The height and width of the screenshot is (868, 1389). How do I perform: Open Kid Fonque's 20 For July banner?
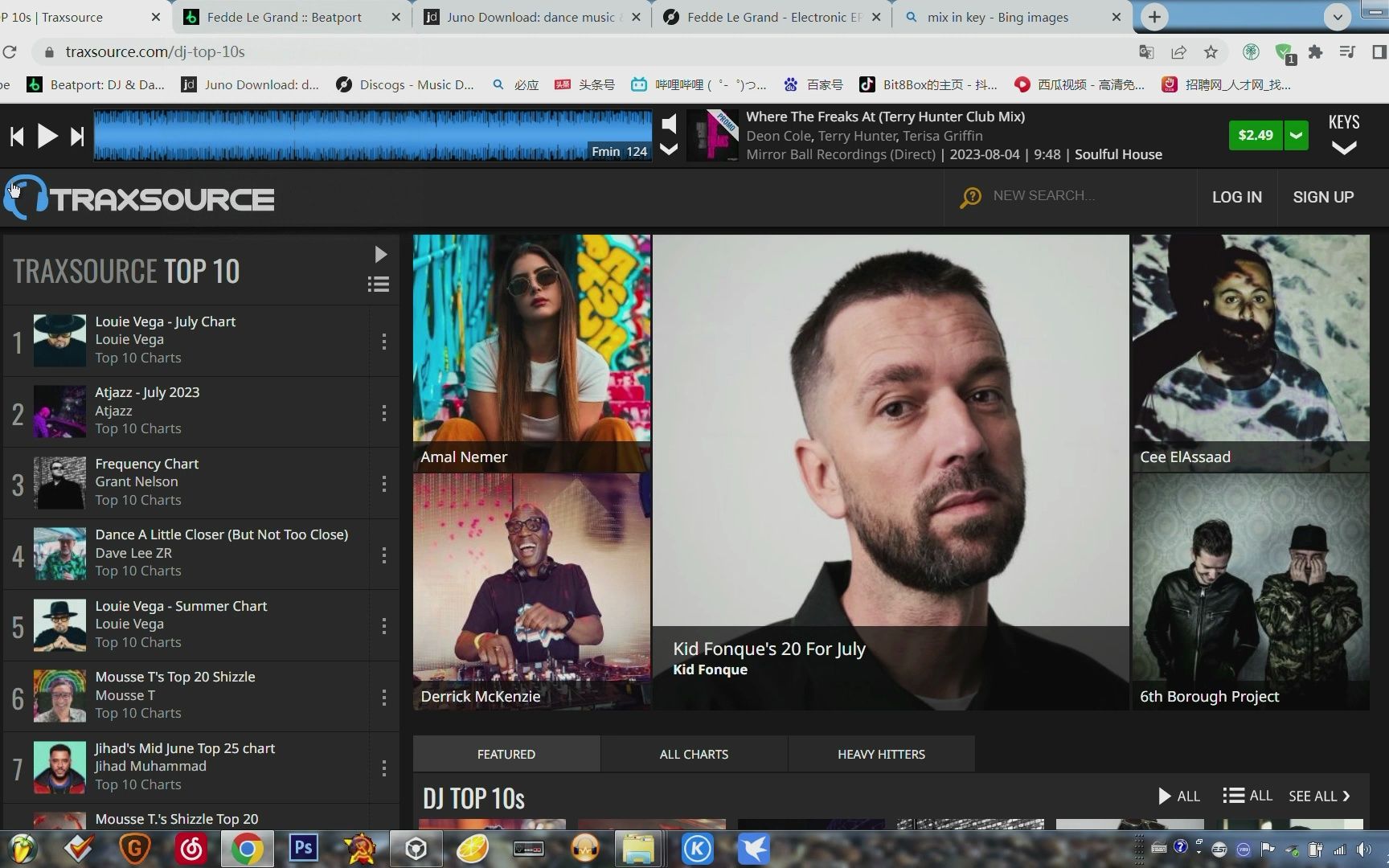[x=891, y=472]
